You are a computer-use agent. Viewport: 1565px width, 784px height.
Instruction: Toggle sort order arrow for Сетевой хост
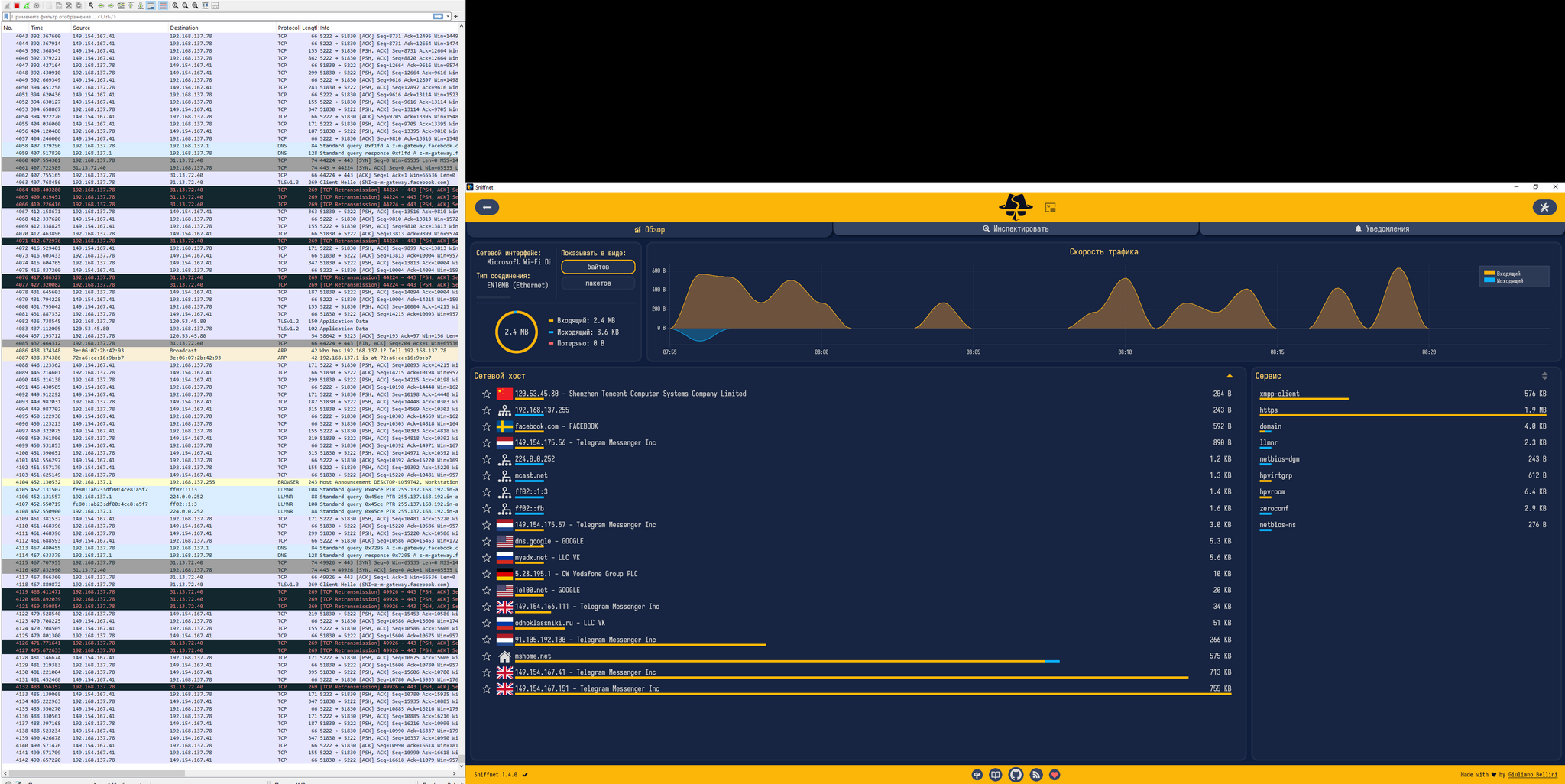(x=1229, y=376)
